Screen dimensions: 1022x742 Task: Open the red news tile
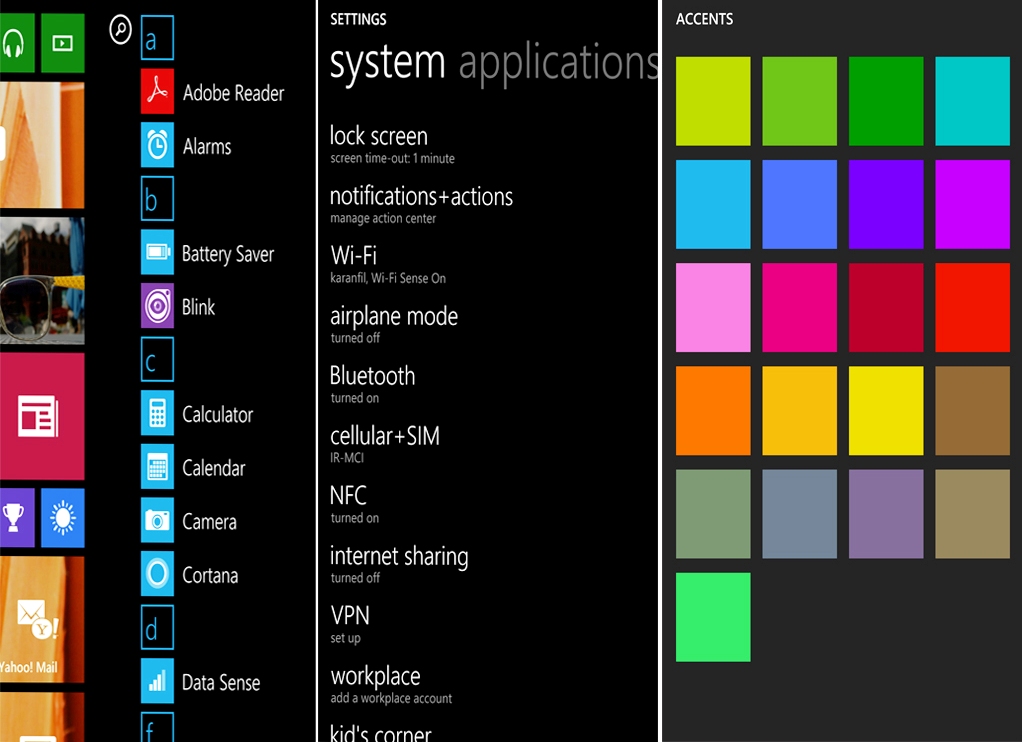[x=42, y=416]
